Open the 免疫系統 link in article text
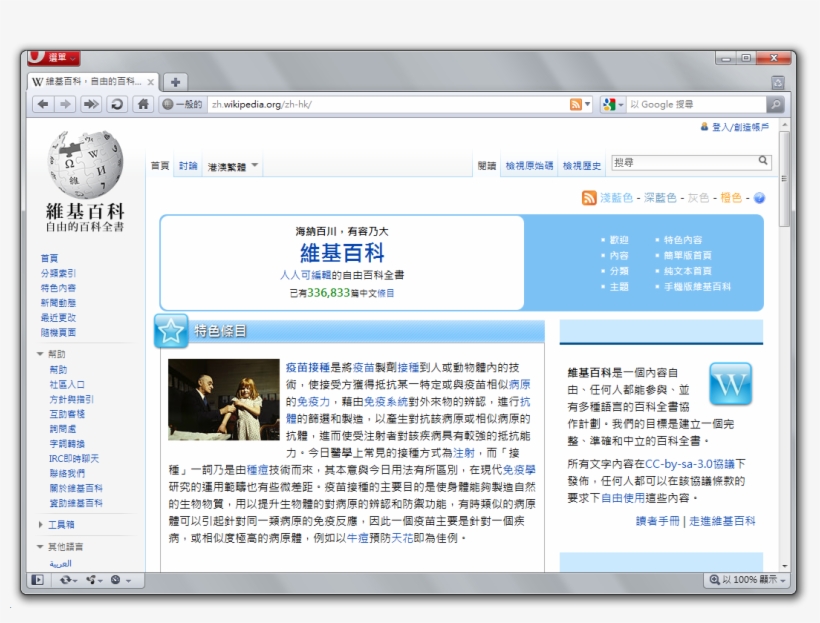 pyautogui.click(x=386, y=402)
